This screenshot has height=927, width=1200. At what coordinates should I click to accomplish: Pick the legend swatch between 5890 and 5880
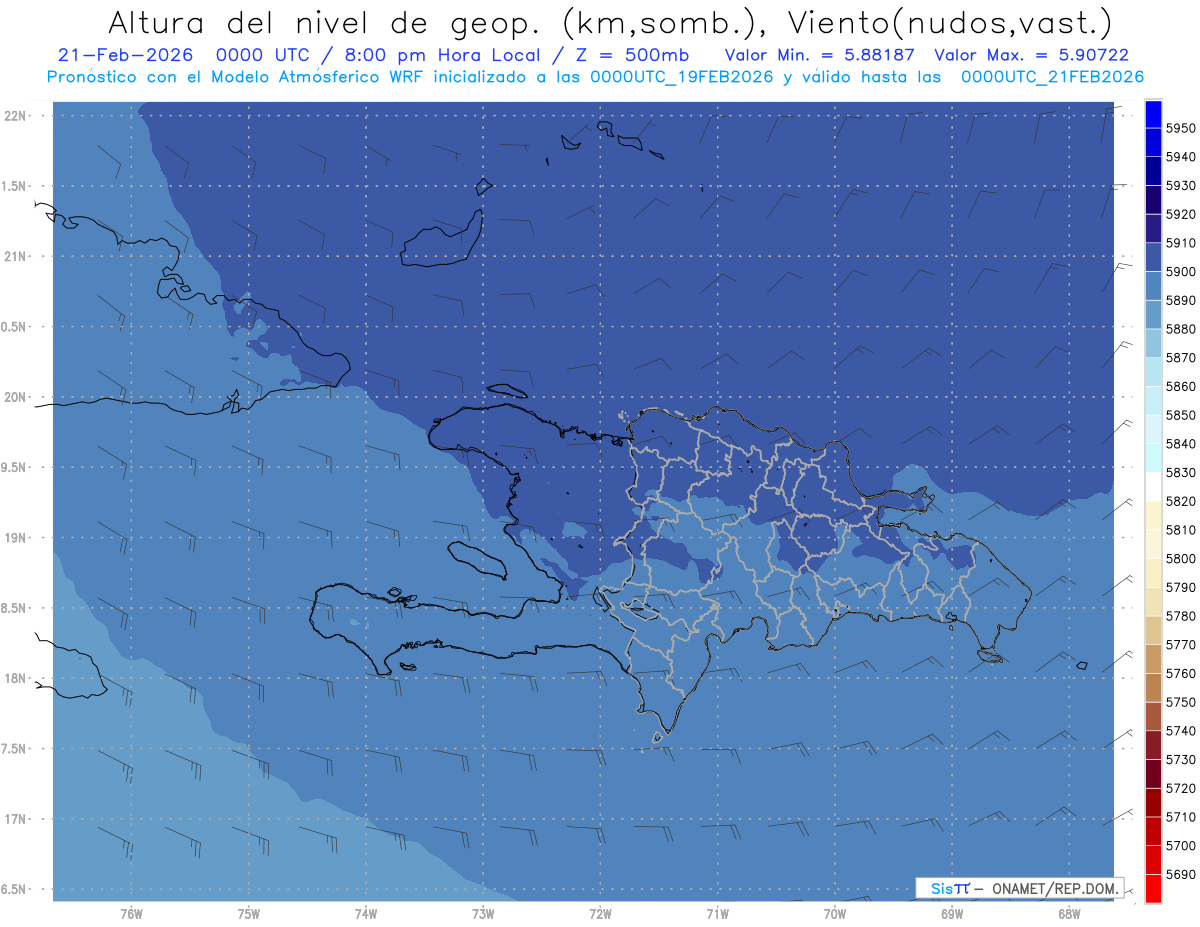coord(1153,315)
